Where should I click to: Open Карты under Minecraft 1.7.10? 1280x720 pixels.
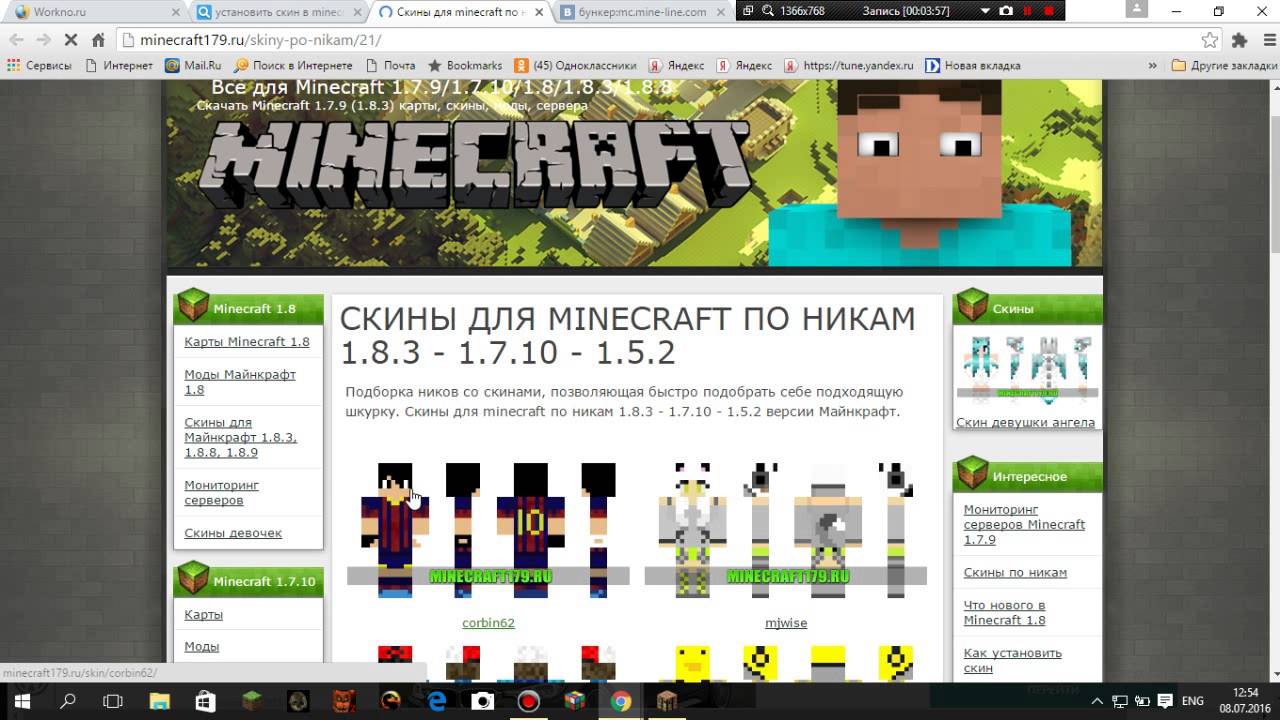(x=204, y=614)
